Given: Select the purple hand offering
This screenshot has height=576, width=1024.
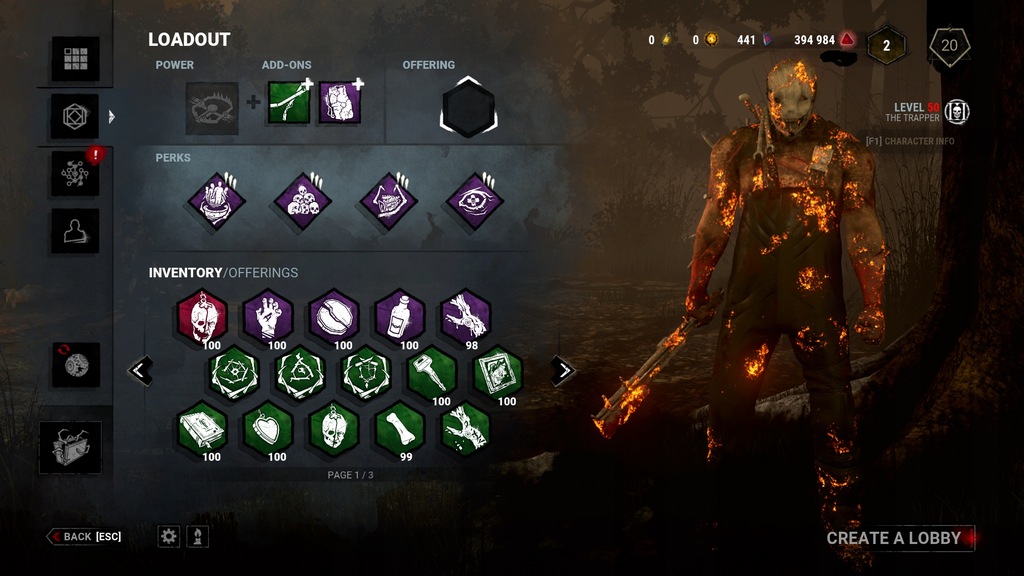Looking at the screenshot, I should pyautogui.click(x=268, y=317).
